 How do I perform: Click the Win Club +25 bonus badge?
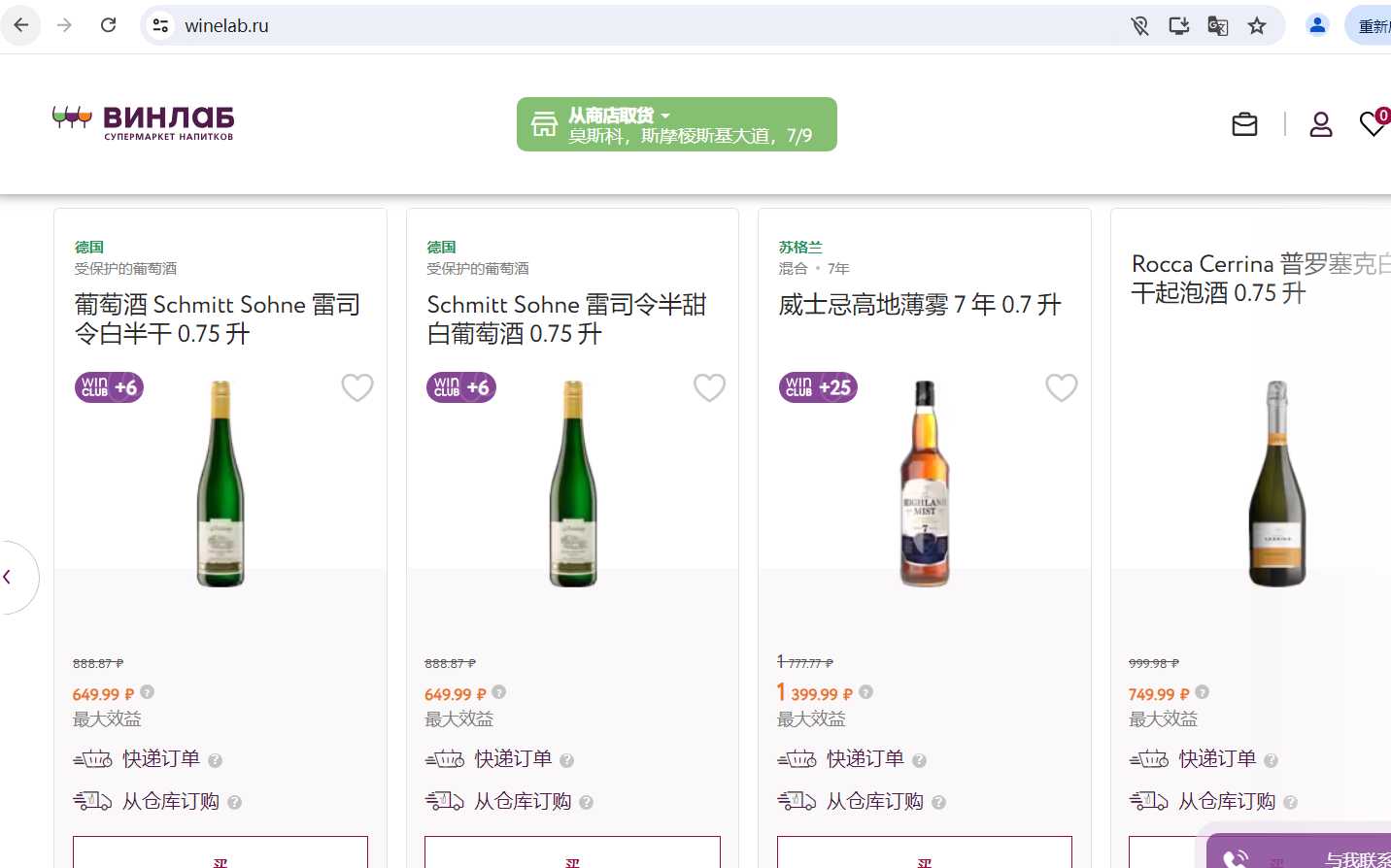(x=818, y=387)
